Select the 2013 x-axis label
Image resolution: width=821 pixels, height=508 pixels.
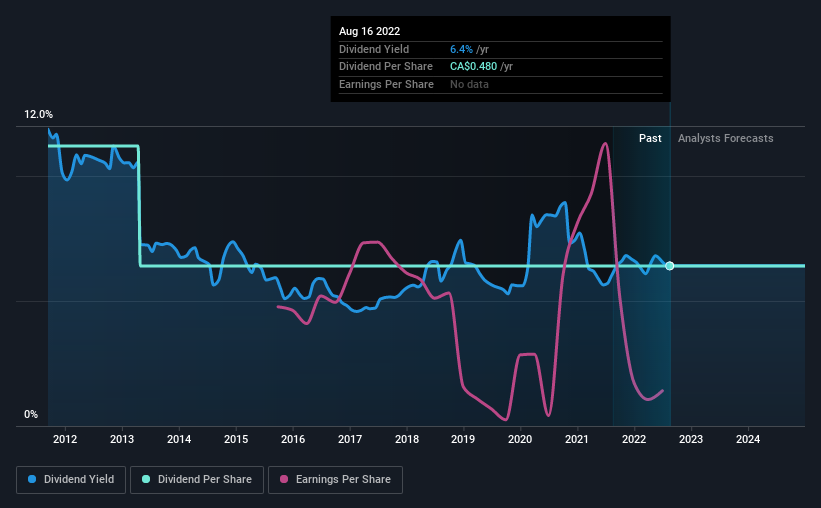click(x=122, y=439)
